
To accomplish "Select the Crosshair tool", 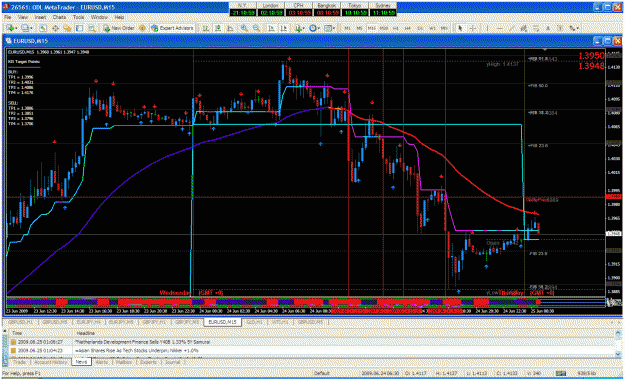I will pos(472,28).
